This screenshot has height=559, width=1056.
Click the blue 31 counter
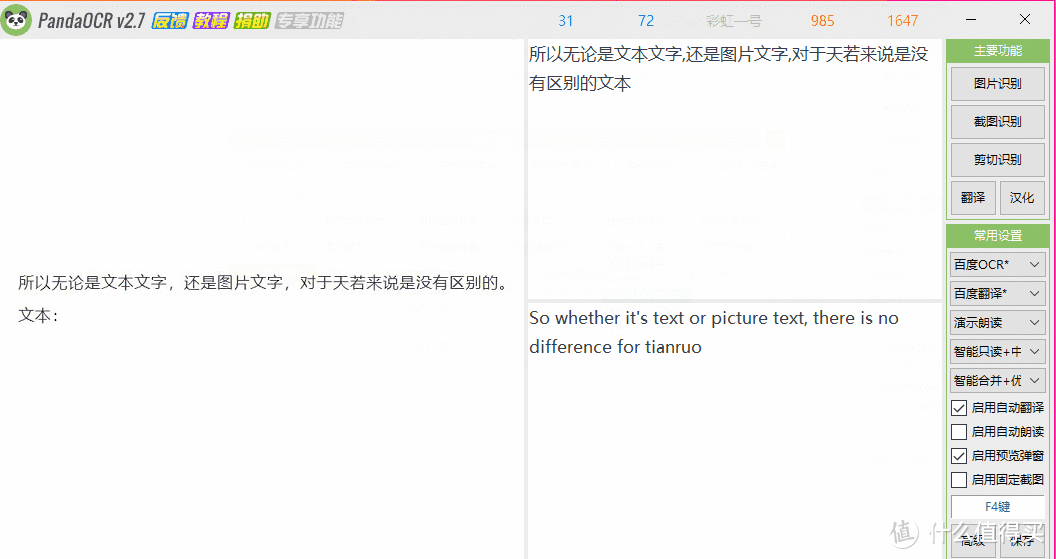click(x=566, y=21)
